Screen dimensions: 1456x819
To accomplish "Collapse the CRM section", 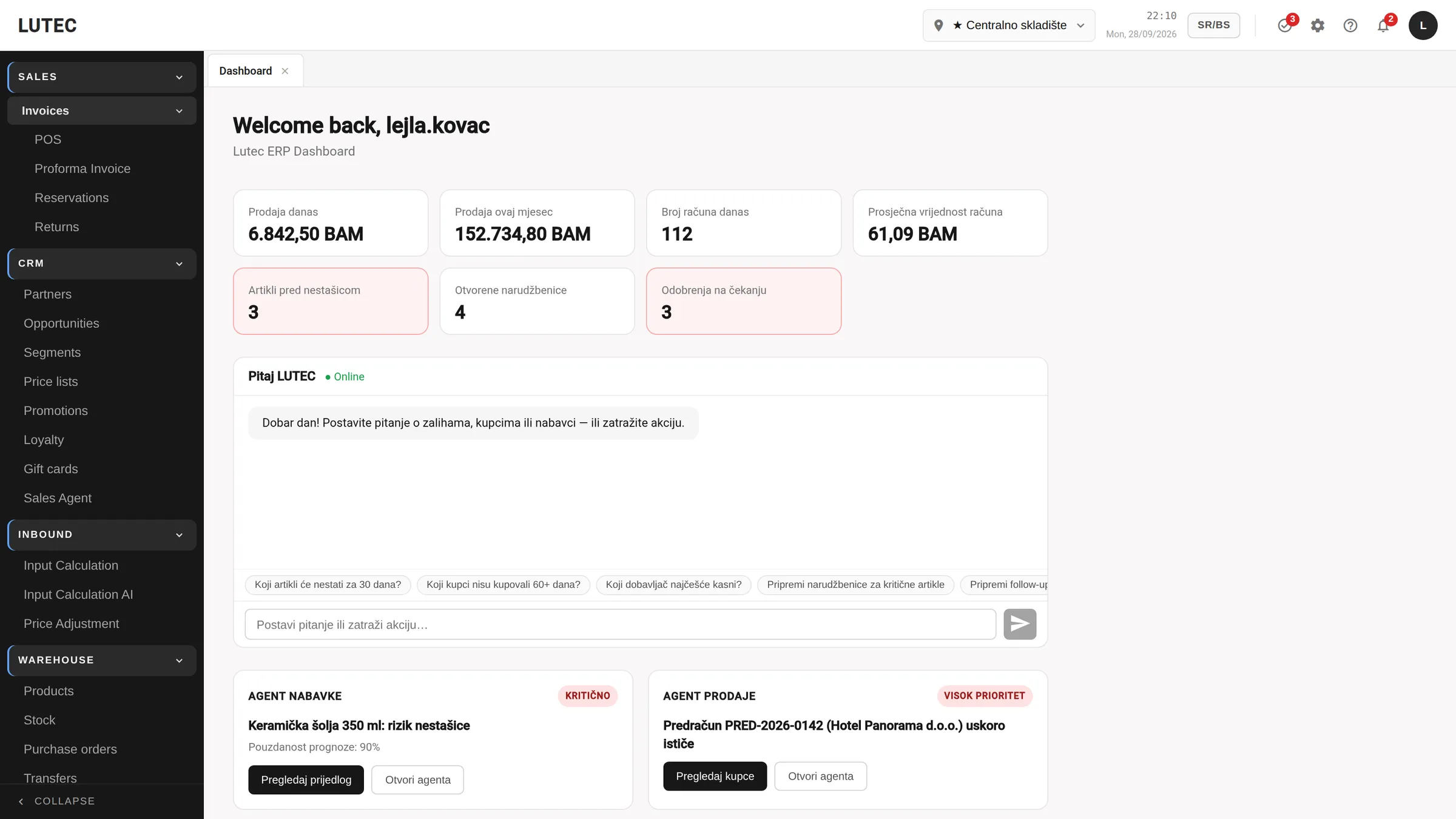I will pos(102,264).
